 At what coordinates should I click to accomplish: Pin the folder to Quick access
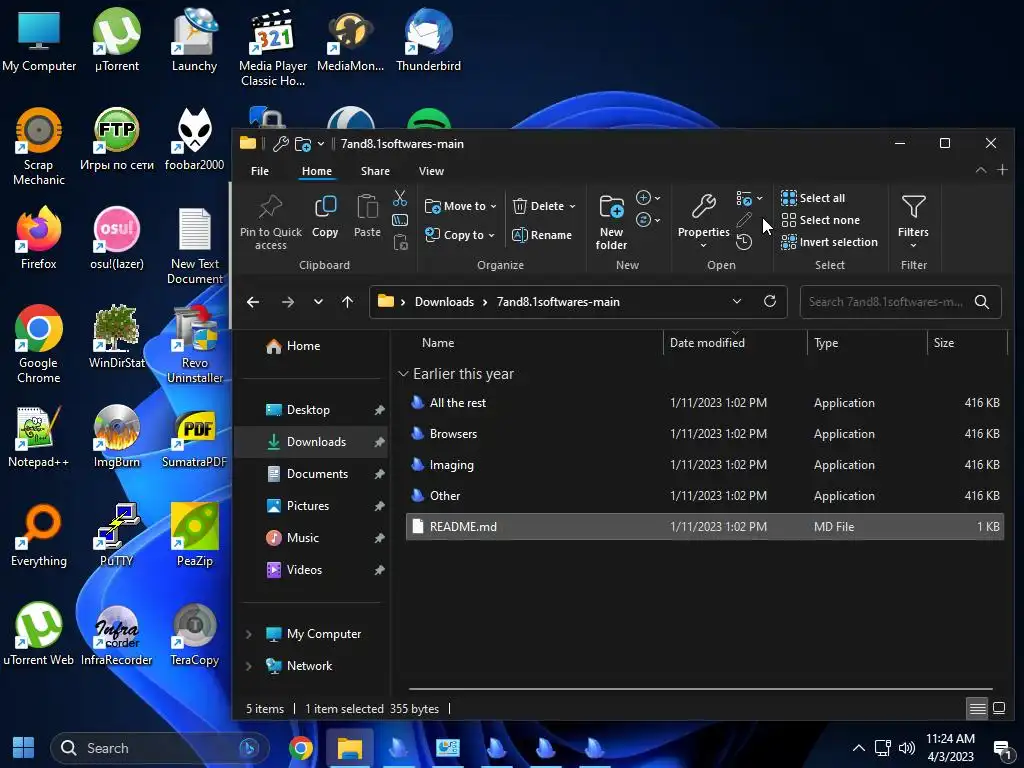coord(270,222)
